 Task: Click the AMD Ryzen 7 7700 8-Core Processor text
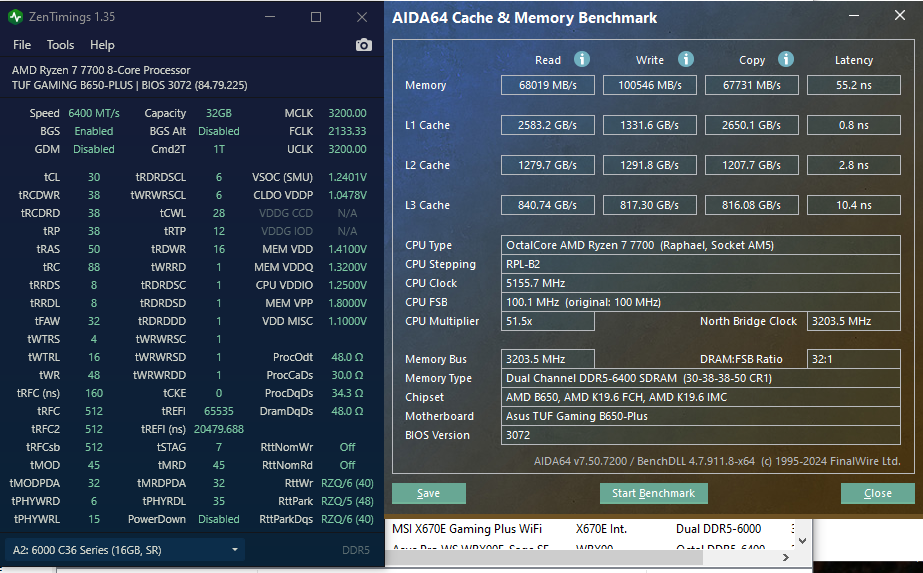tap(101, 70)
